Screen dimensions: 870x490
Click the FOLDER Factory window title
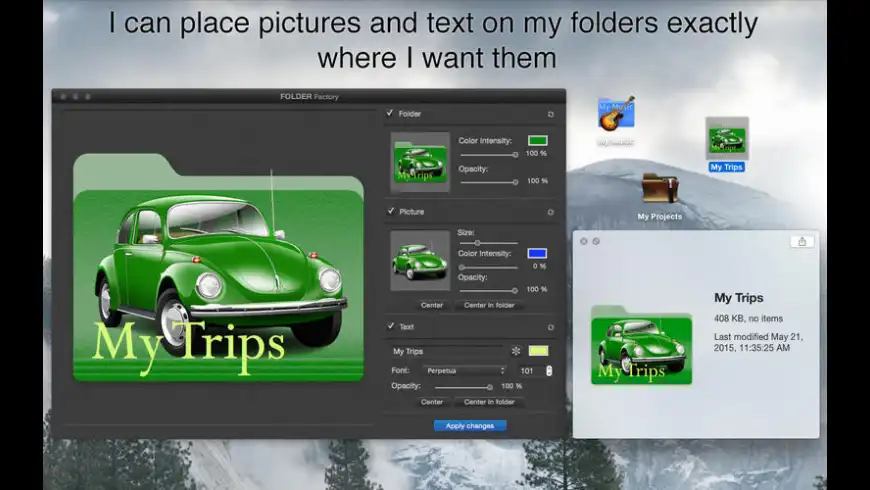[309, 97]
